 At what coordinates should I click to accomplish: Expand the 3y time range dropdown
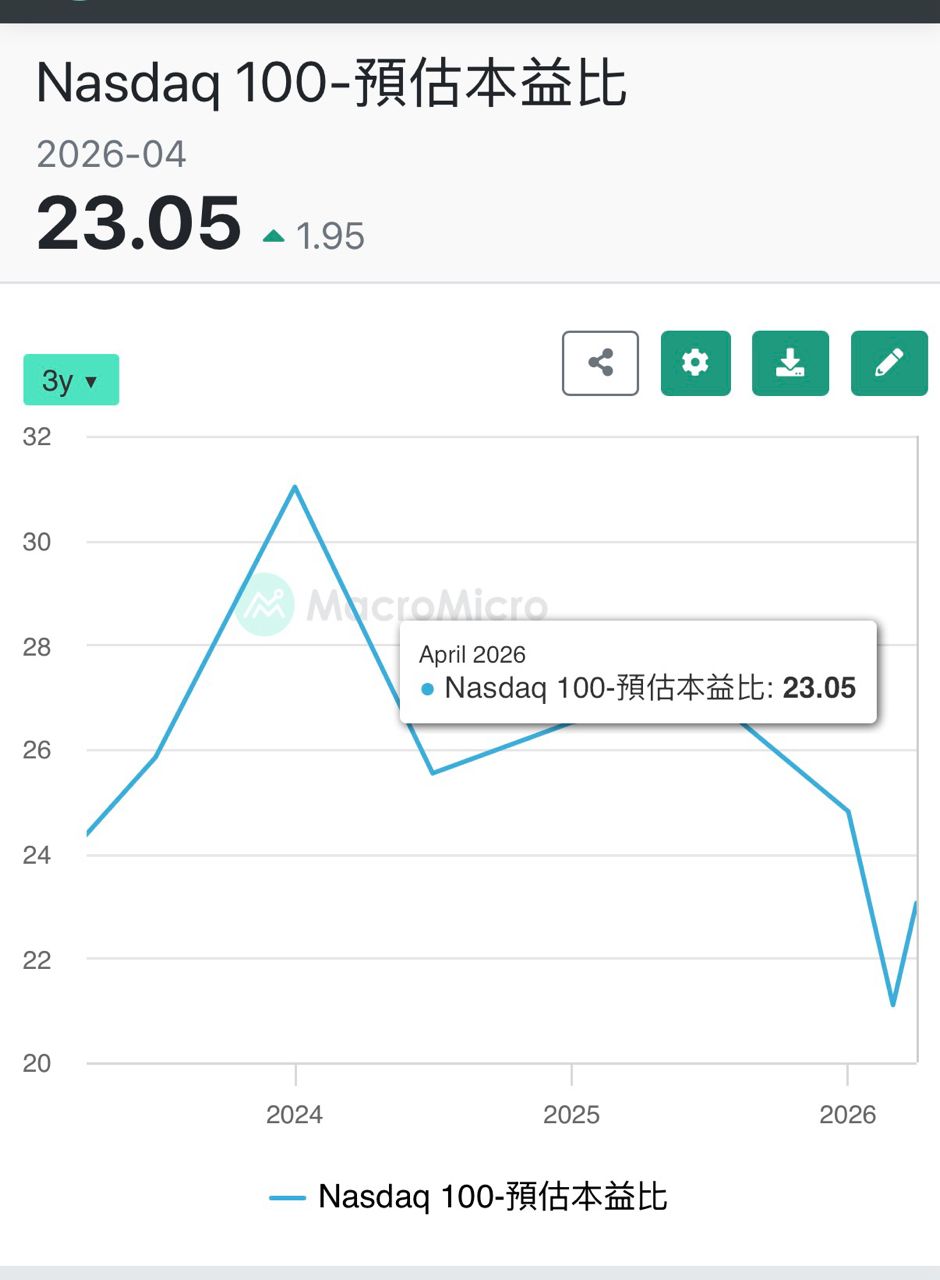71,380
